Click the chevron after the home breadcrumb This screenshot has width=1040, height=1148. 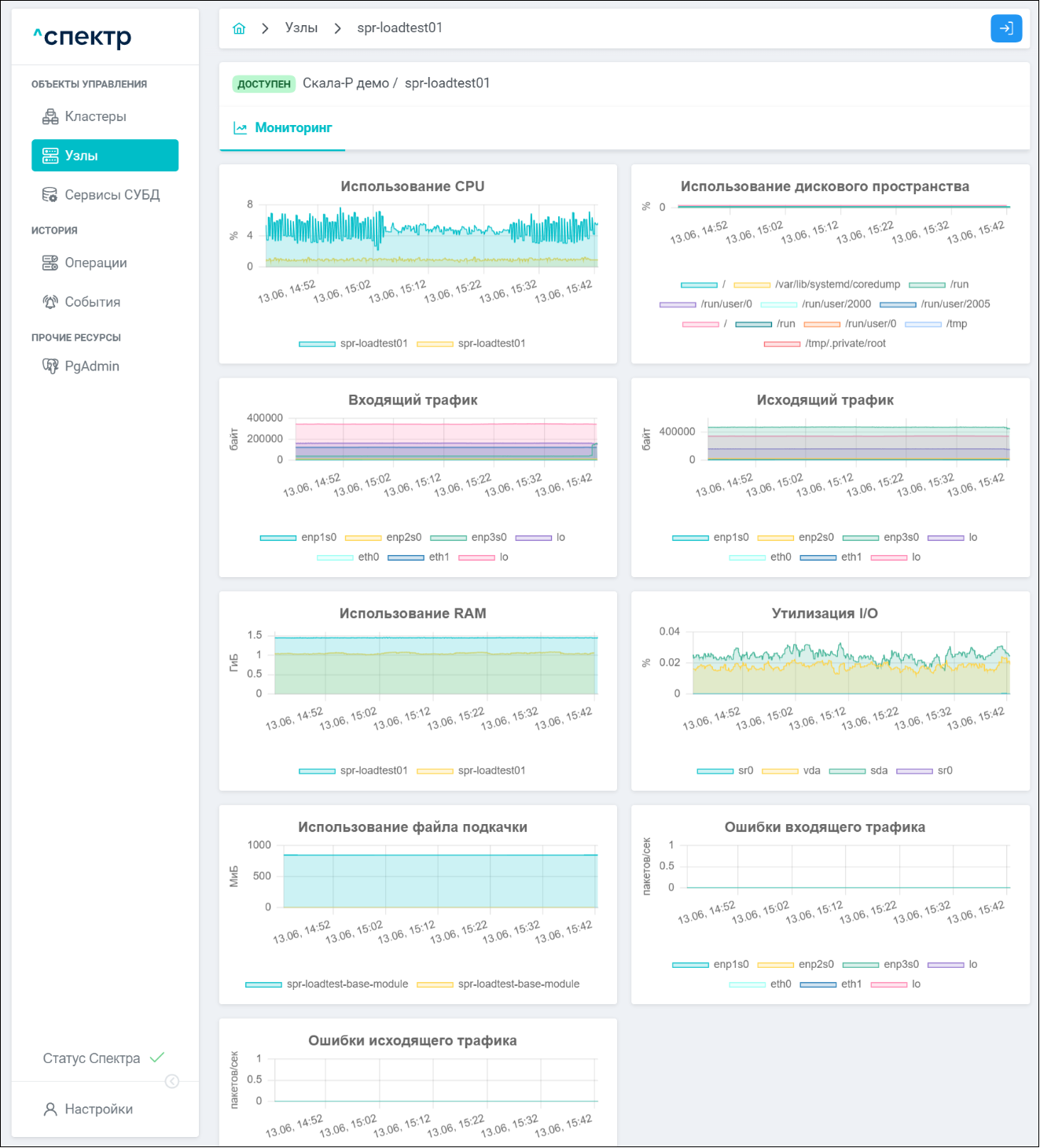pos(265,28)
